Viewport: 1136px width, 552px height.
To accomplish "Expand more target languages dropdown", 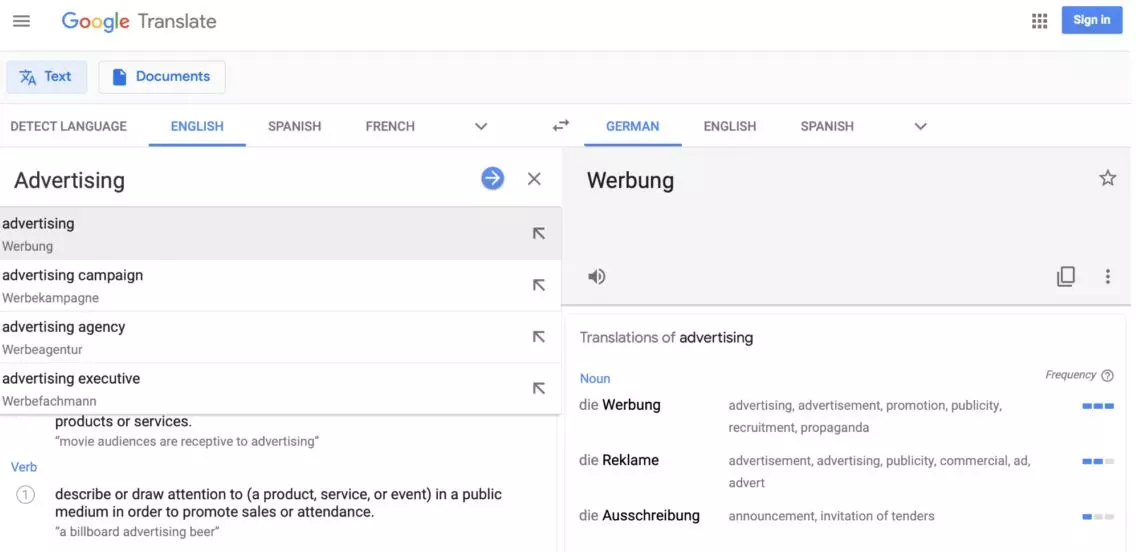I will (920, 127).
